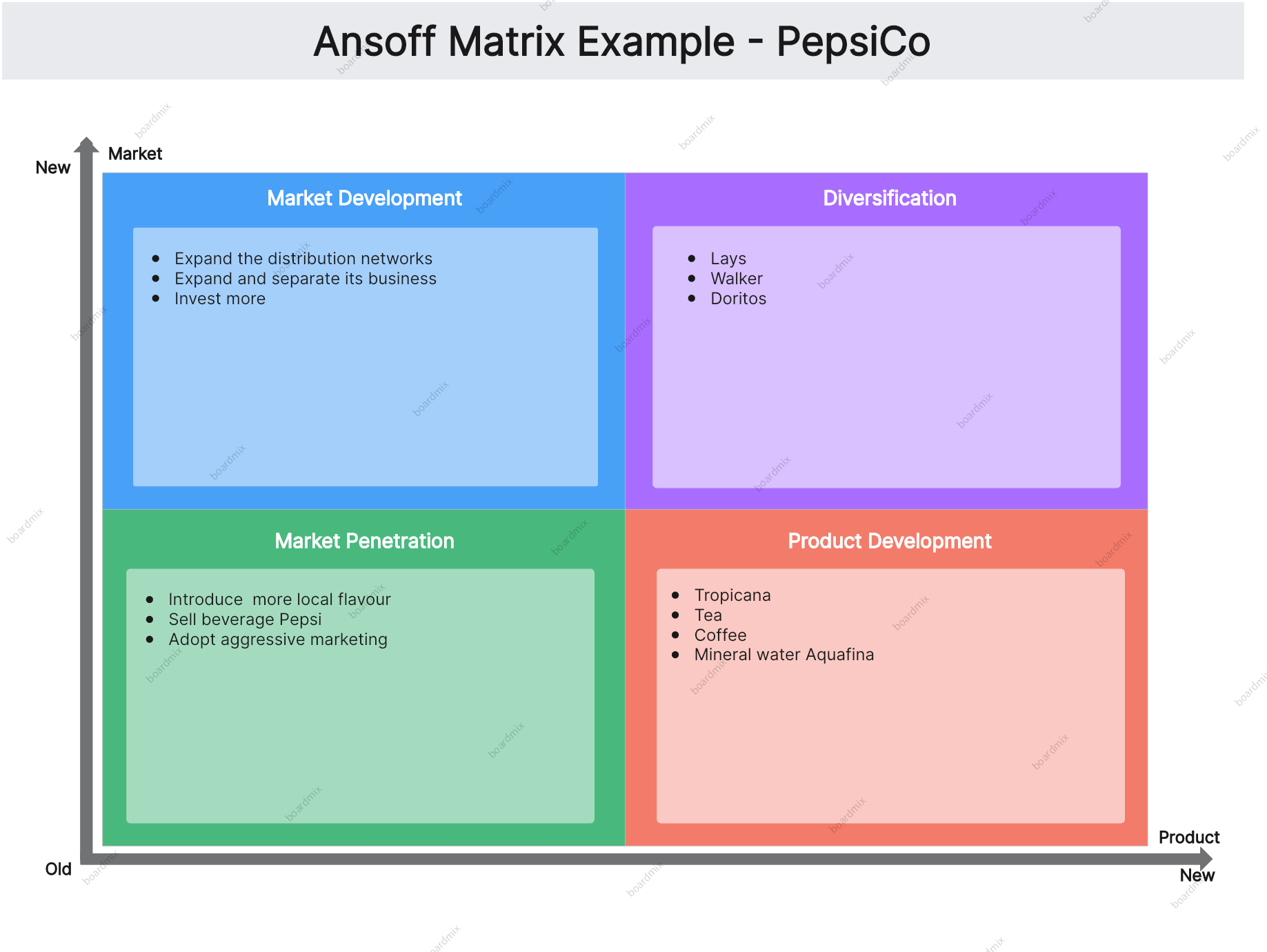
Task: Select the 'Walker' bullet item
Action: [x=737, y=279]
